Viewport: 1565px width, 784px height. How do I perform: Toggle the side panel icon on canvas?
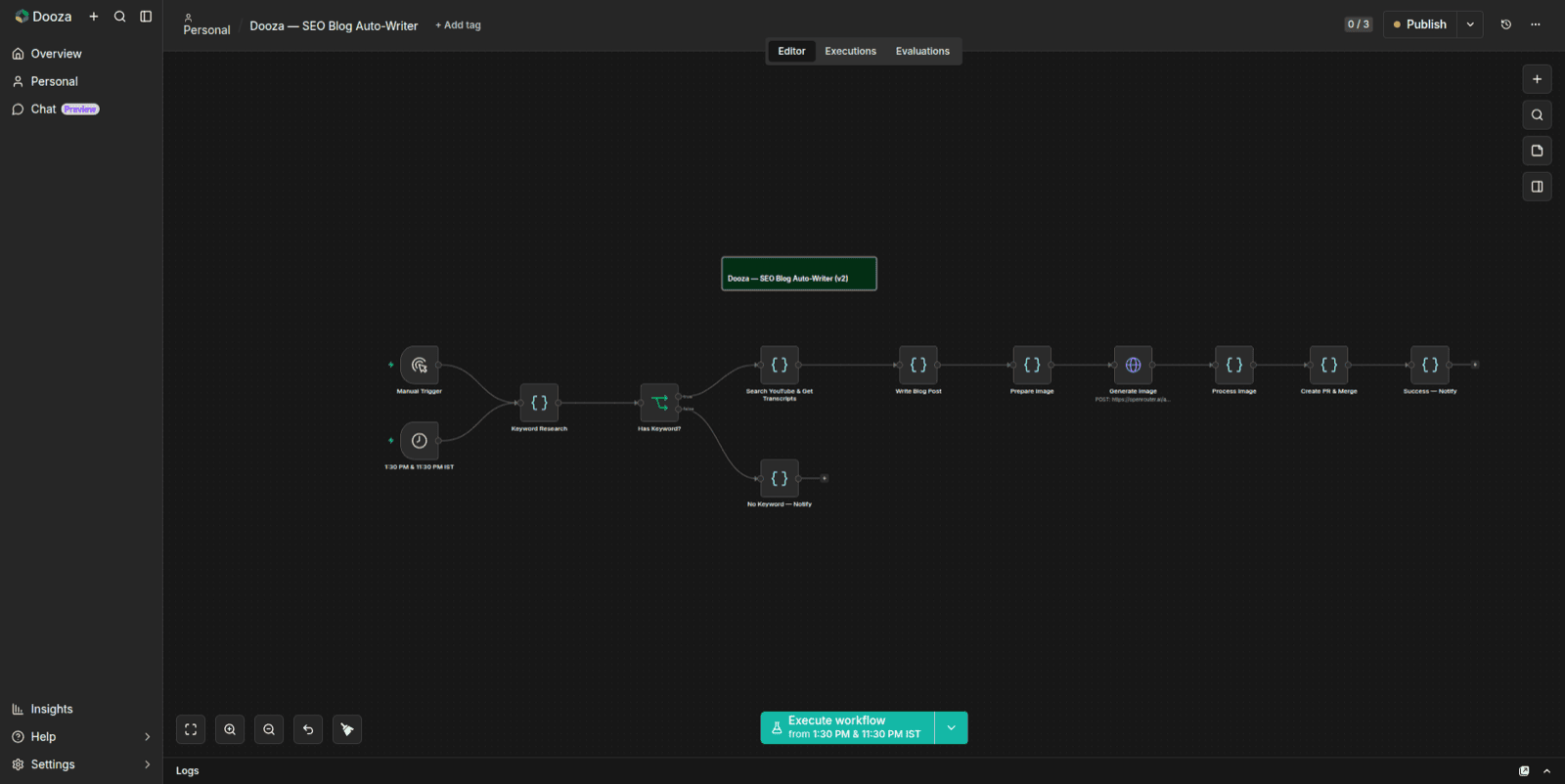[x=1537, y=187]
